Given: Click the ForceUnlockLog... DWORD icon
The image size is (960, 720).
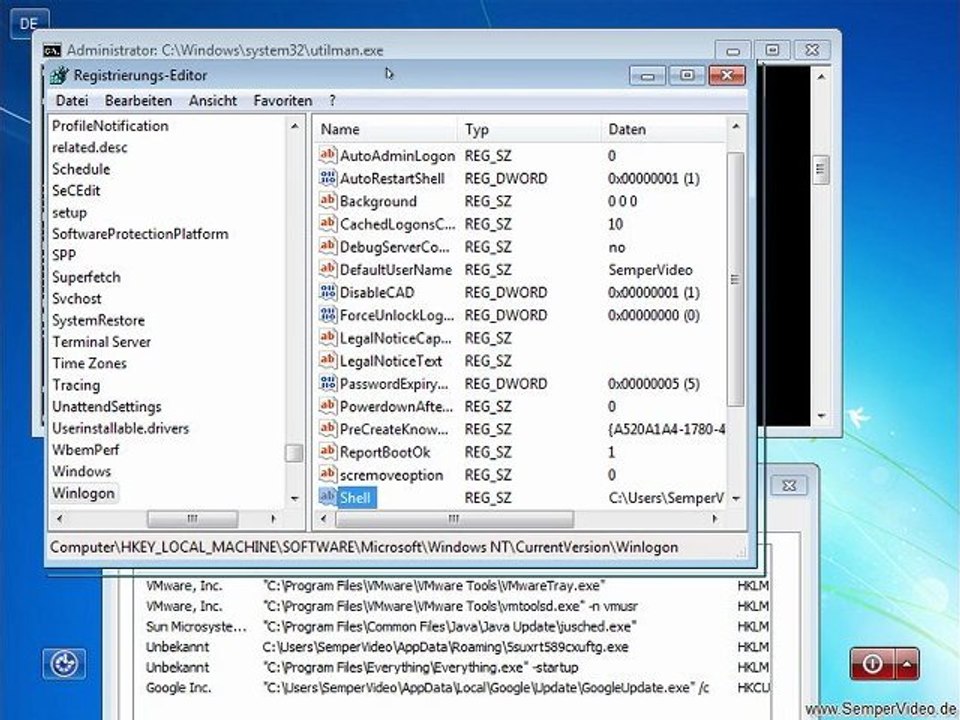Looking at the screenshot, I should click(x=328, y=315).
